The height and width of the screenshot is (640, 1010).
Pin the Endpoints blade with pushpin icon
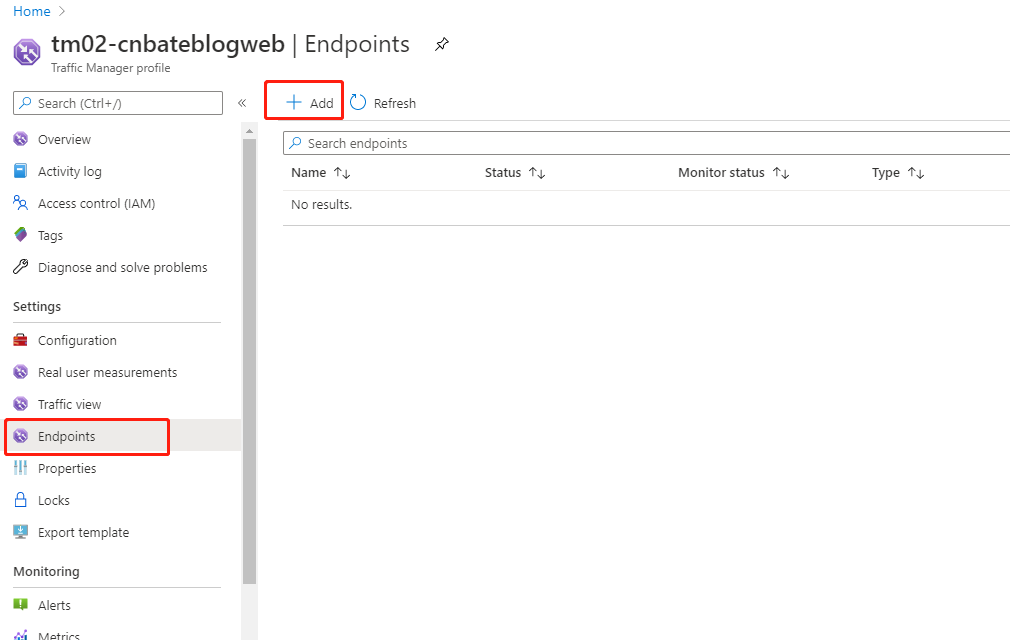442,44
